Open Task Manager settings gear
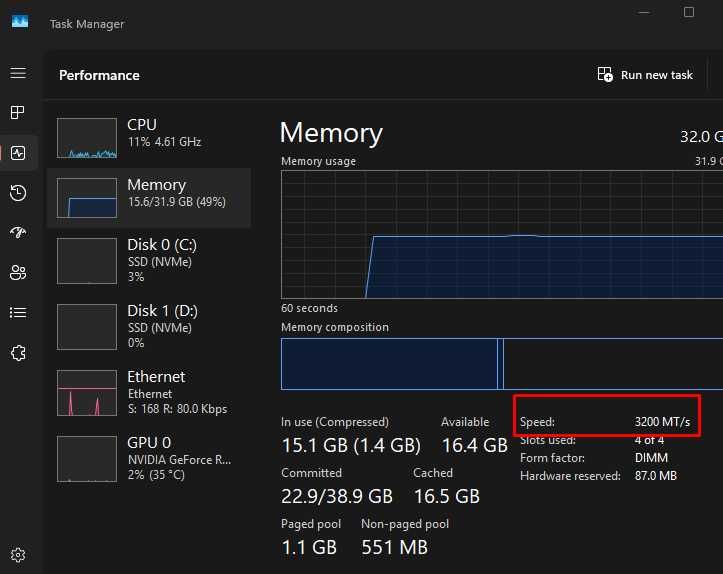The image size is (723, 574). click(x=18, y=555)
